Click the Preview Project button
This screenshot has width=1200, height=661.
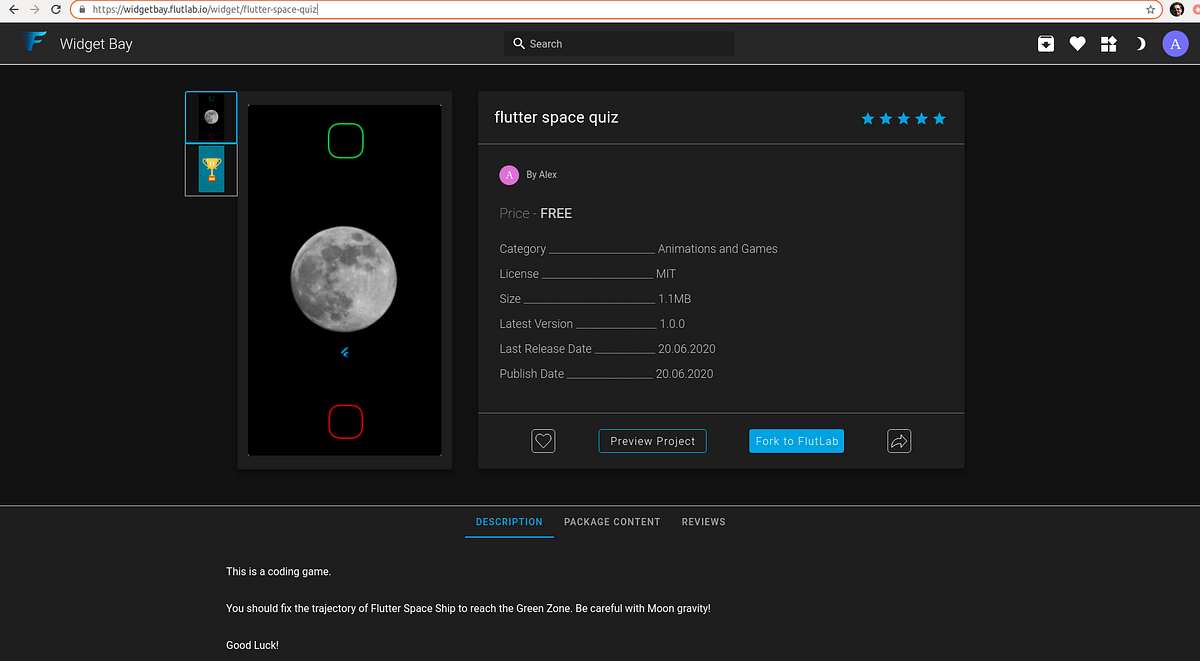(652, 440)
